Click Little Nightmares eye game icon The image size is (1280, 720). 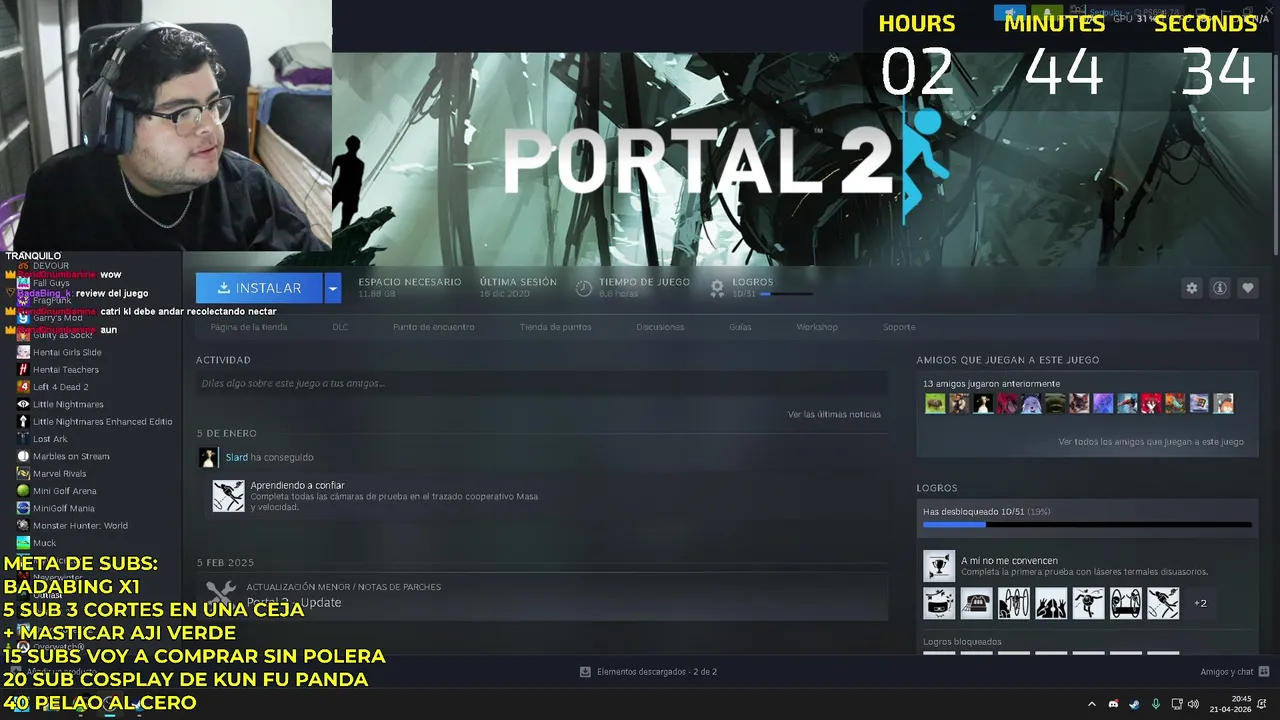coord(23,404)
